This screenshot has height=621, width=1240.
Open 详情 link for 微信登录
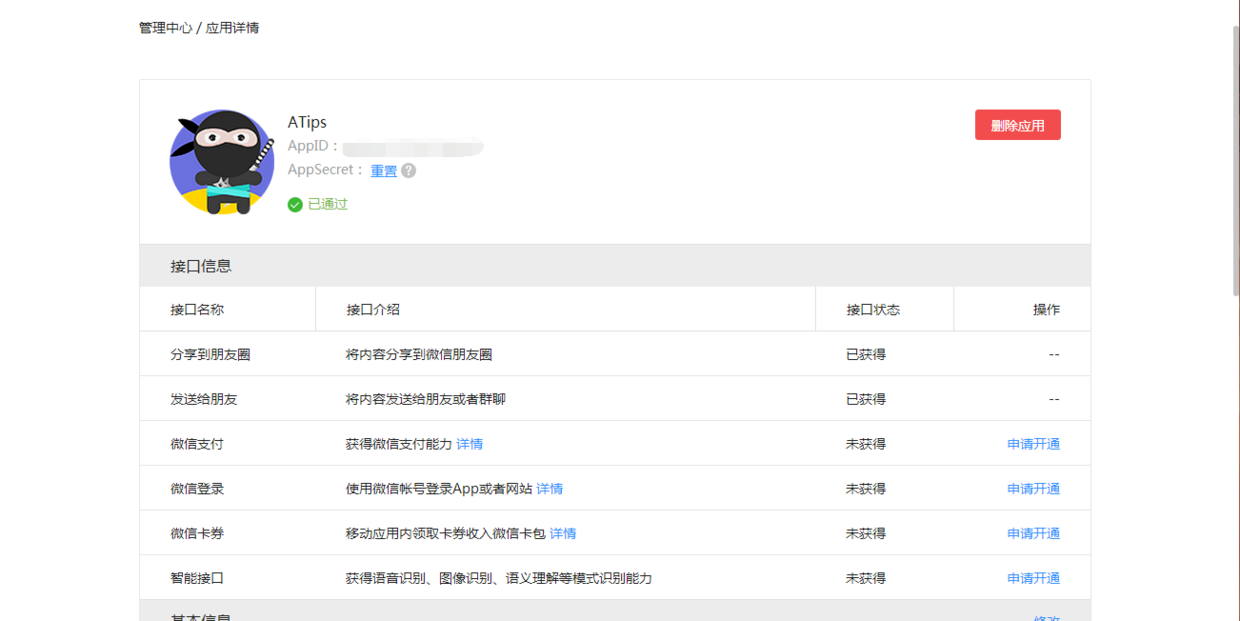point(550,489)
